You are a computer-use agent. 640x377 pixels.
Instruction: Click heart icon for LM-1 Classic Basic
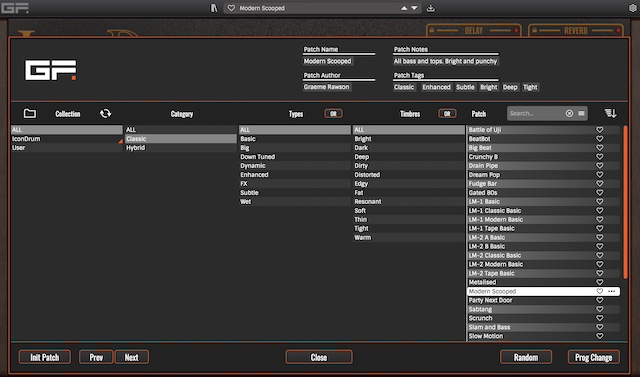tap(600, 211)
